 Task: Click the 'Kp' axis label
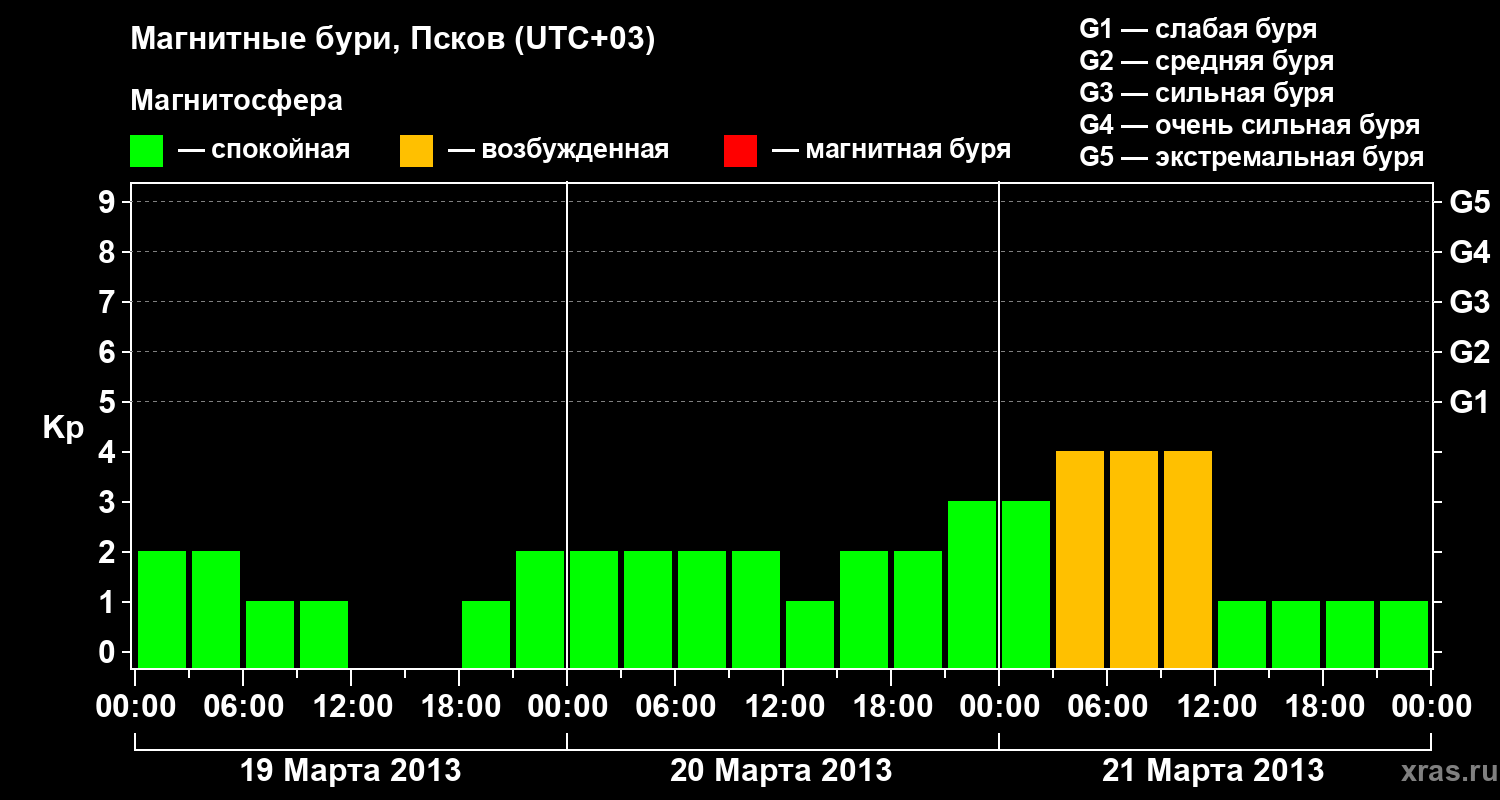63,428
